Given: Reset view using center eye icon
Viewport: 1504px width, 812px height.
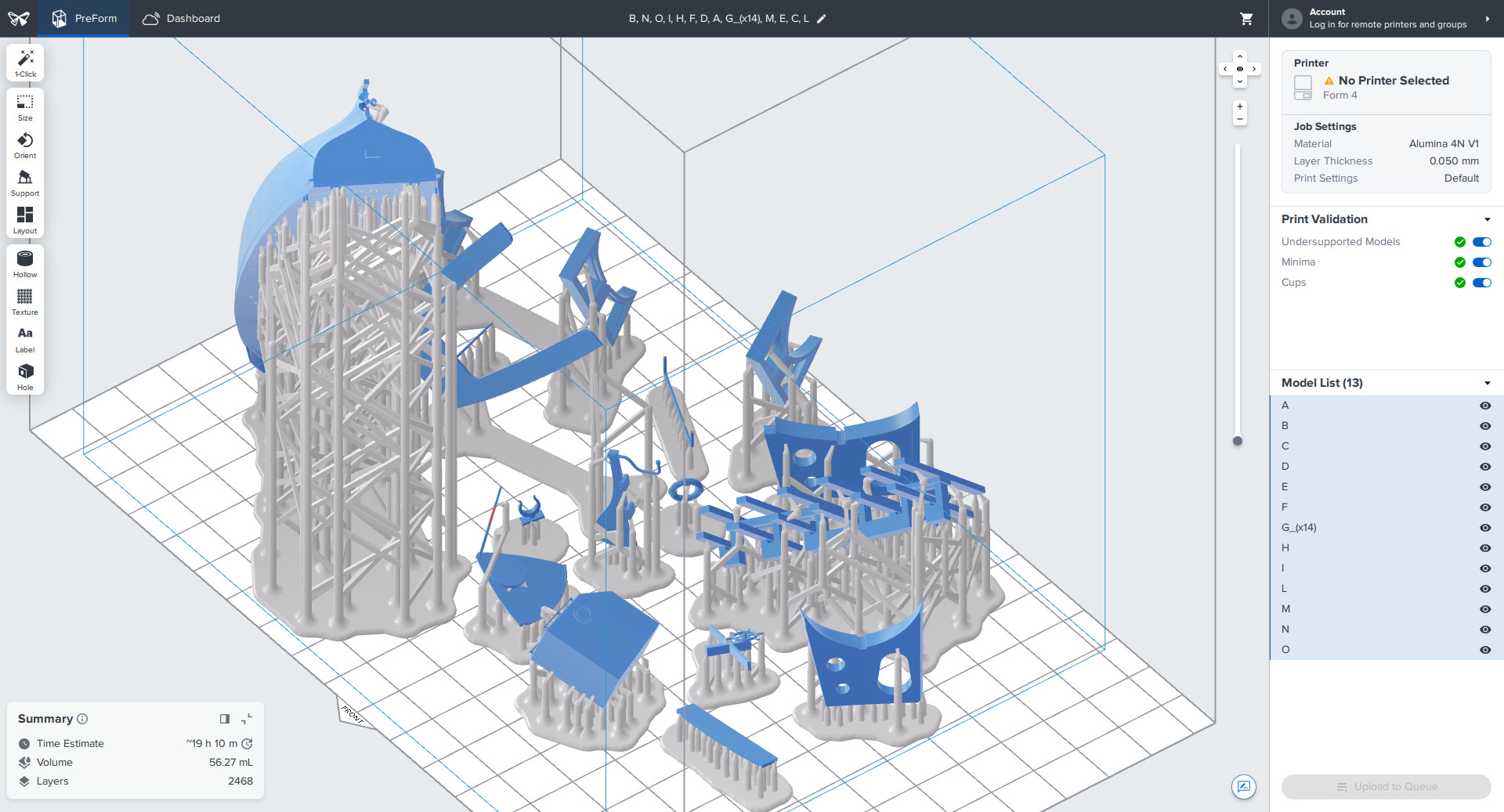Looking at the screenshot, I should pos(1240,69).
